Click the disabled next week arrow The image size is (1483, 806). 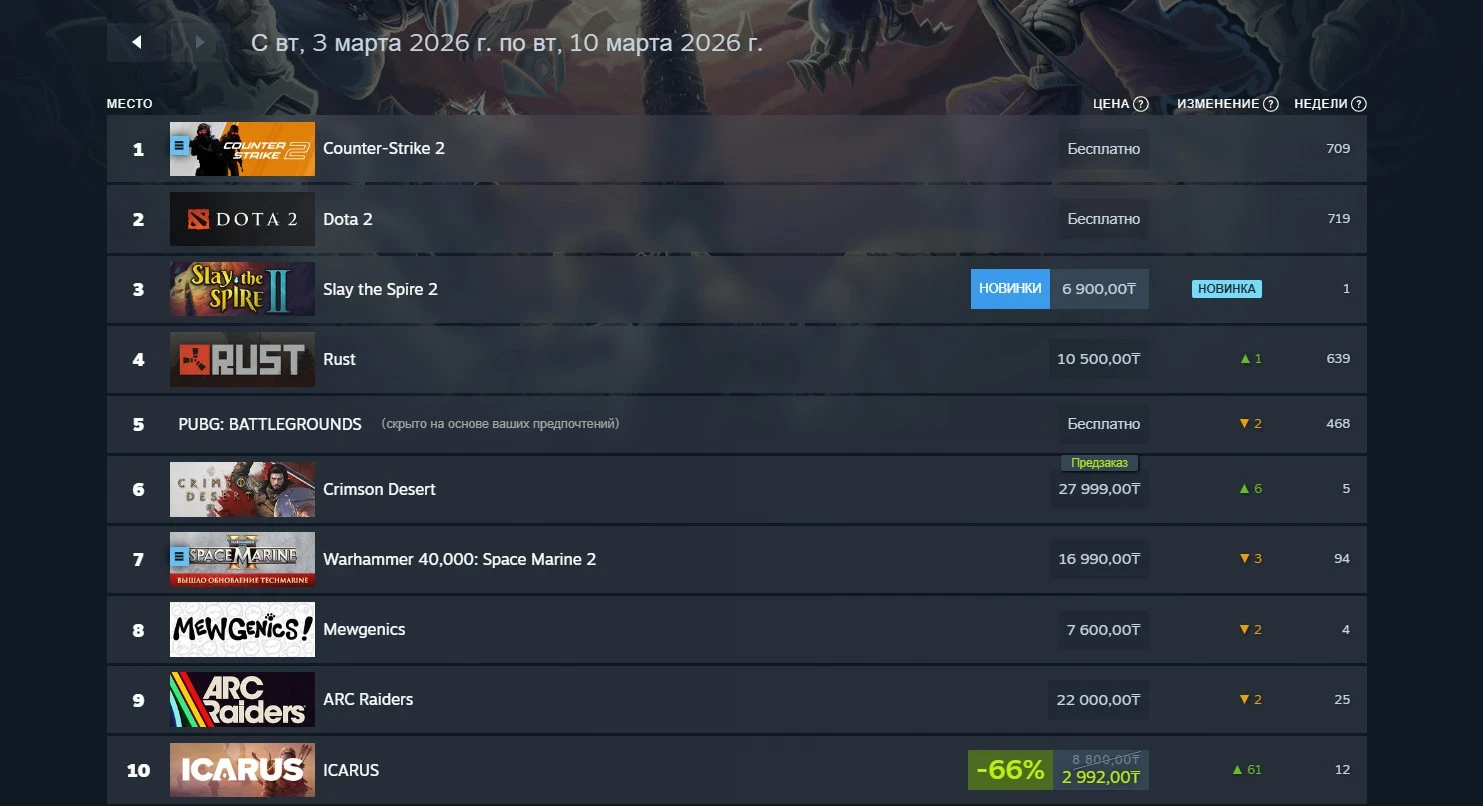point(200,42)
